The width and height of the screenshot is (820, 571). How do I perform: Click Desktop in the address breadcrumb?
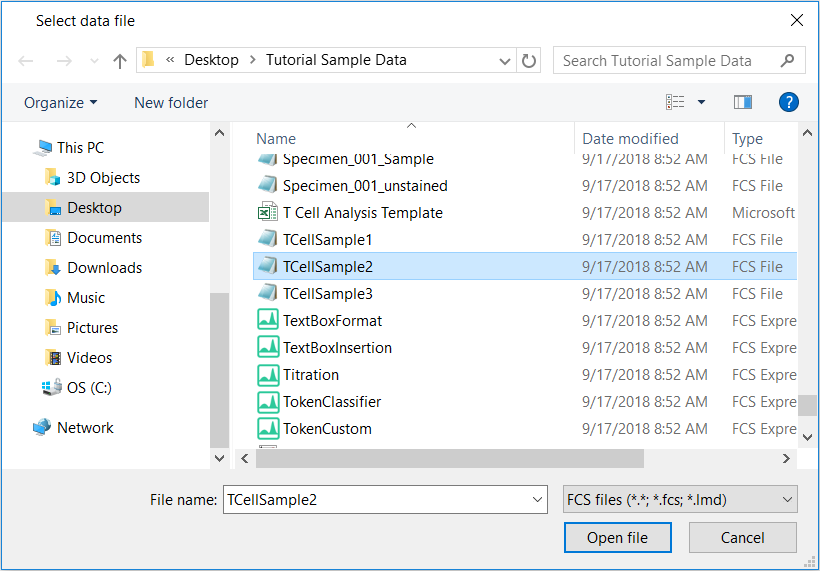pos(211,60)
